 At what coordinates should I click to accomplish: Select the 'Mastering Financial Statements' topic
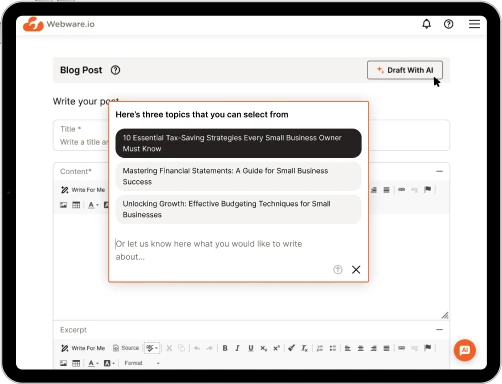[x=238, y=176]
